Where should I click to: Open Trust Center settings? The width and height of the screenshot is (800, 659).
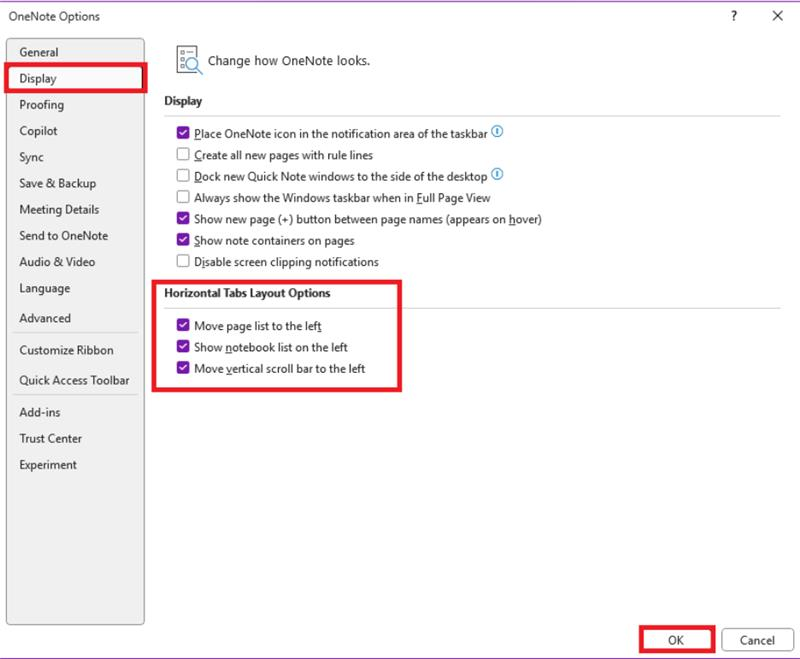(75, 439)
